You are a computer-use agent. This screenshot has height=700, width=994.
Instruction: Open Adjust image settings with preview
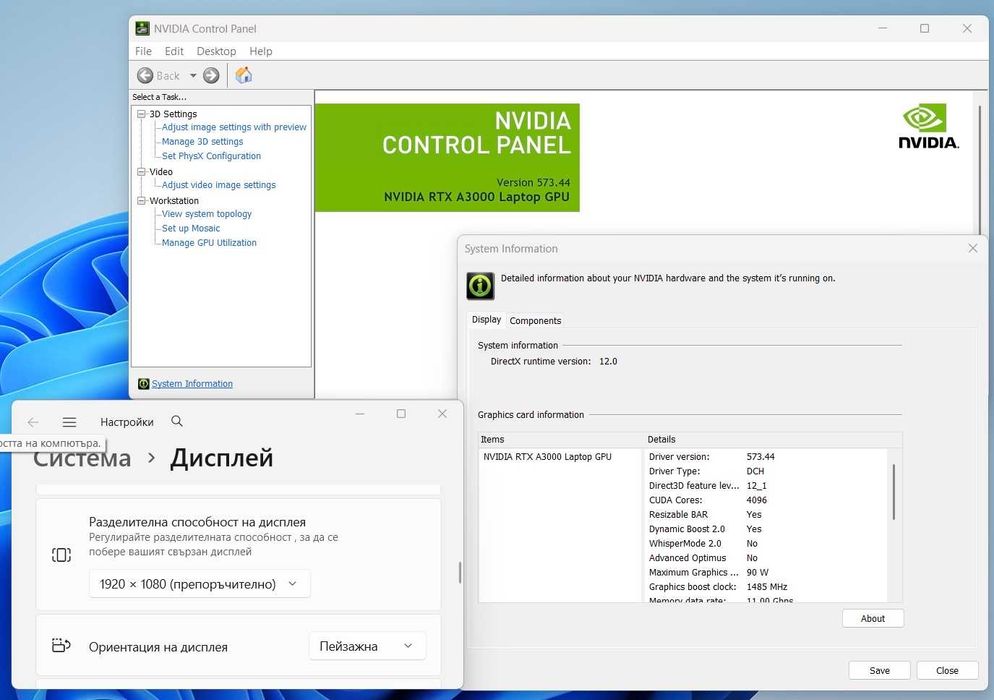(x=234, y=127)
